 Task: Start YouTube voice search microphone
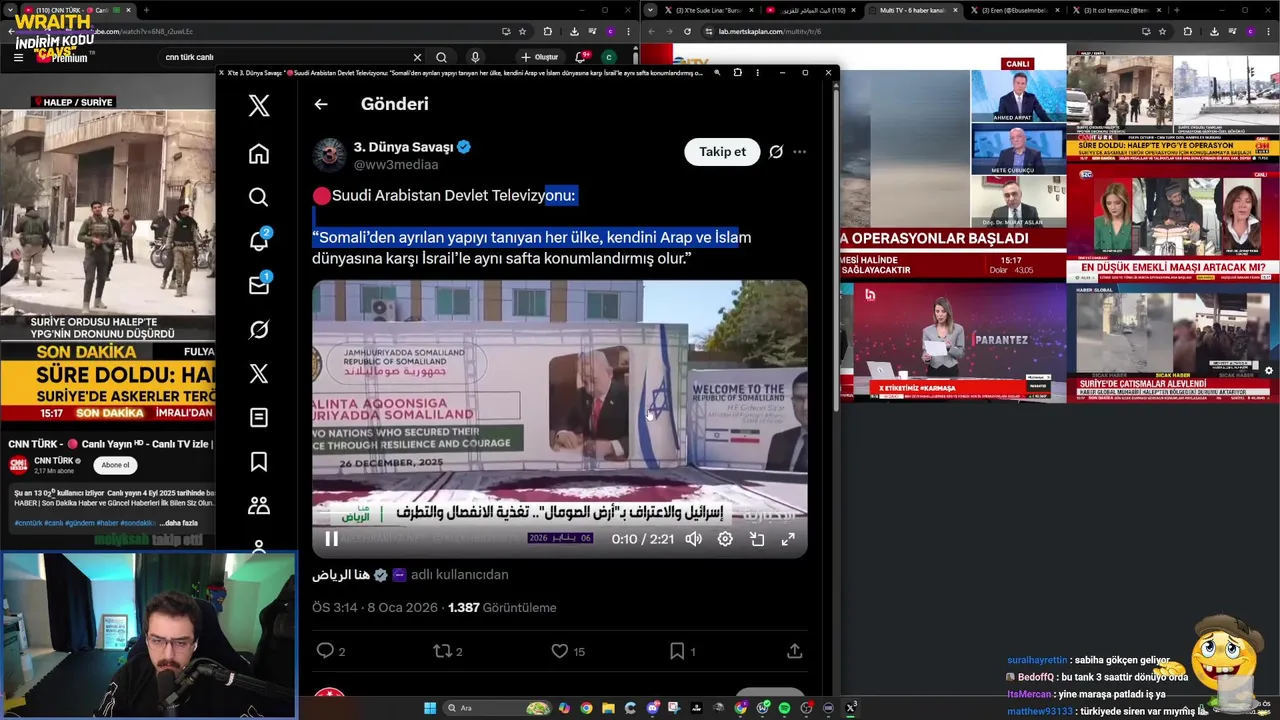tap(475, 57)
